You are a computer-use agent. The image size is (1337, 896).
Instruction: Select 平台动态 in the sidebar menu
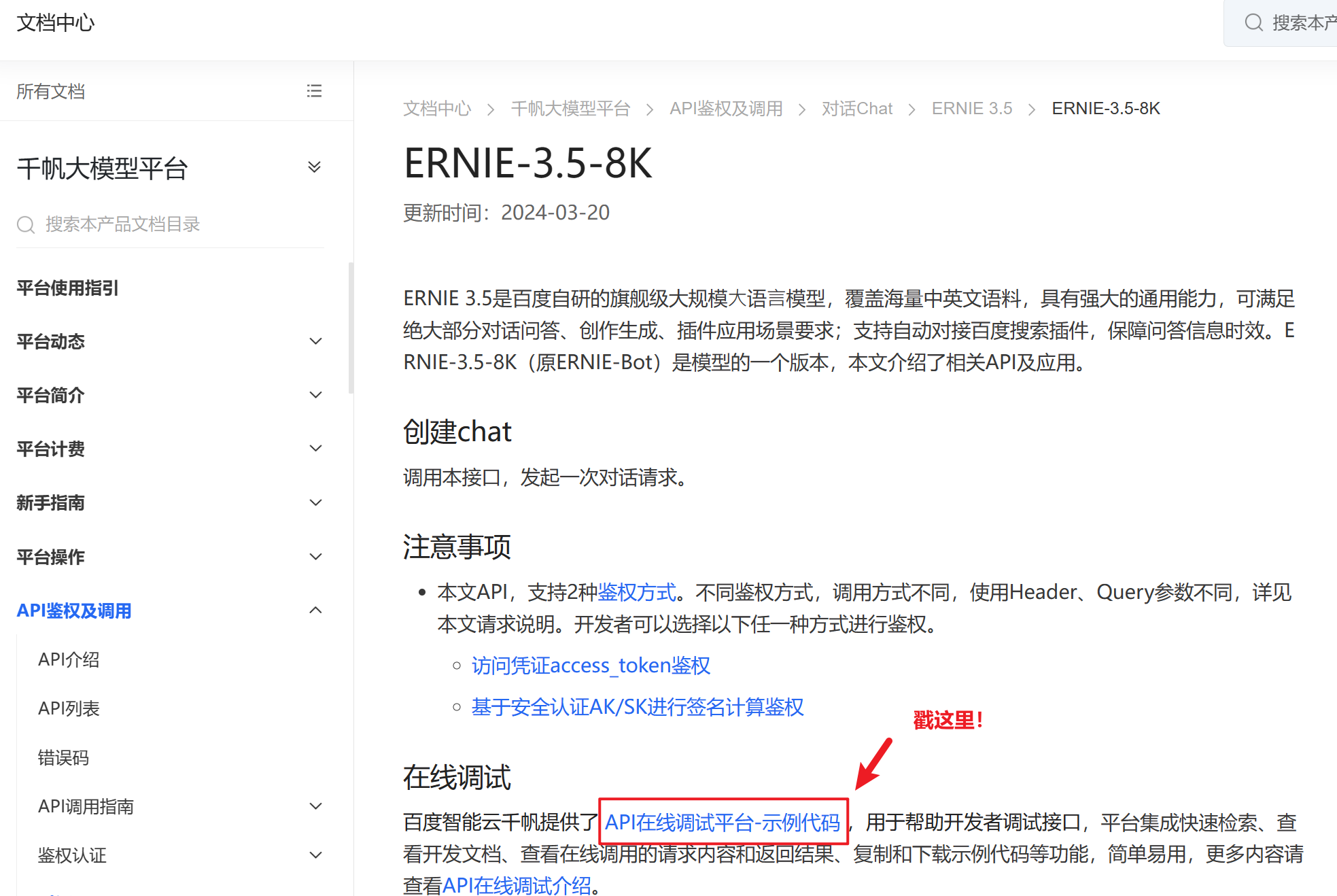(50, 341)
